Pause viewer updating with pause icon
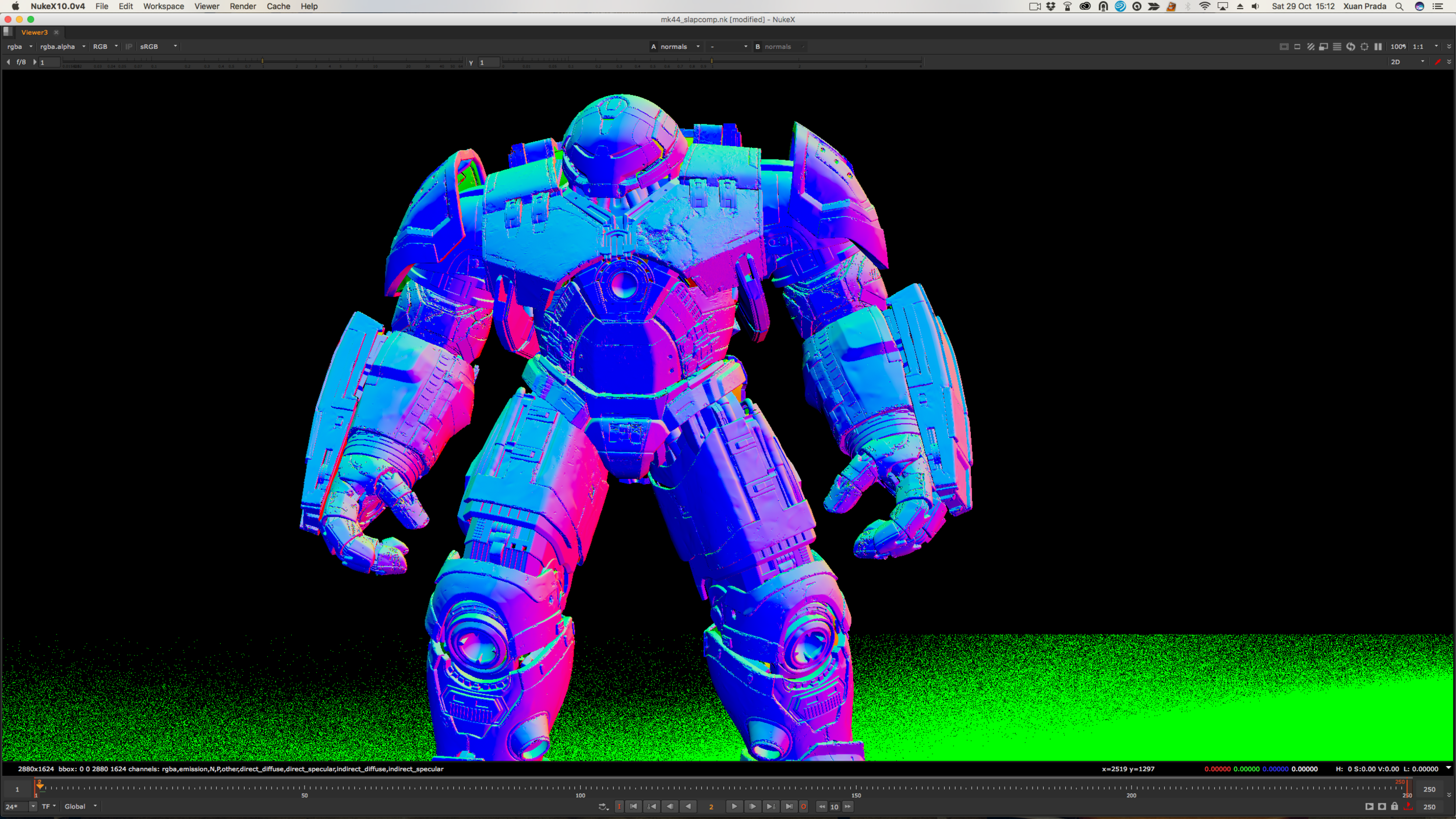The image size is (1456, 819). point(1378,47)
